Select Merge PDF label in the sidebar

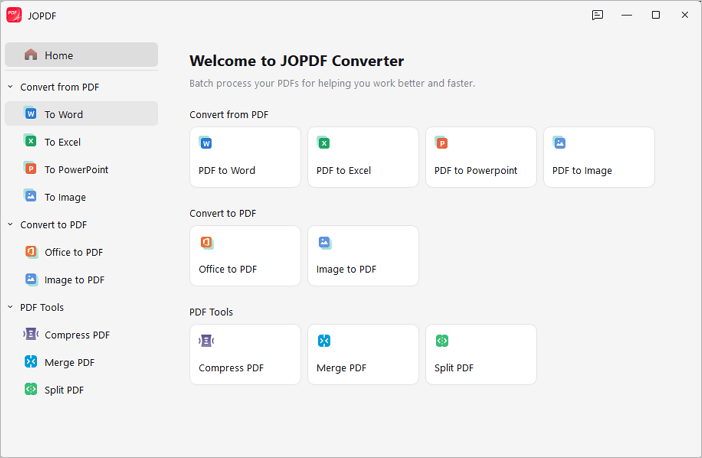[x=69, y=363]
